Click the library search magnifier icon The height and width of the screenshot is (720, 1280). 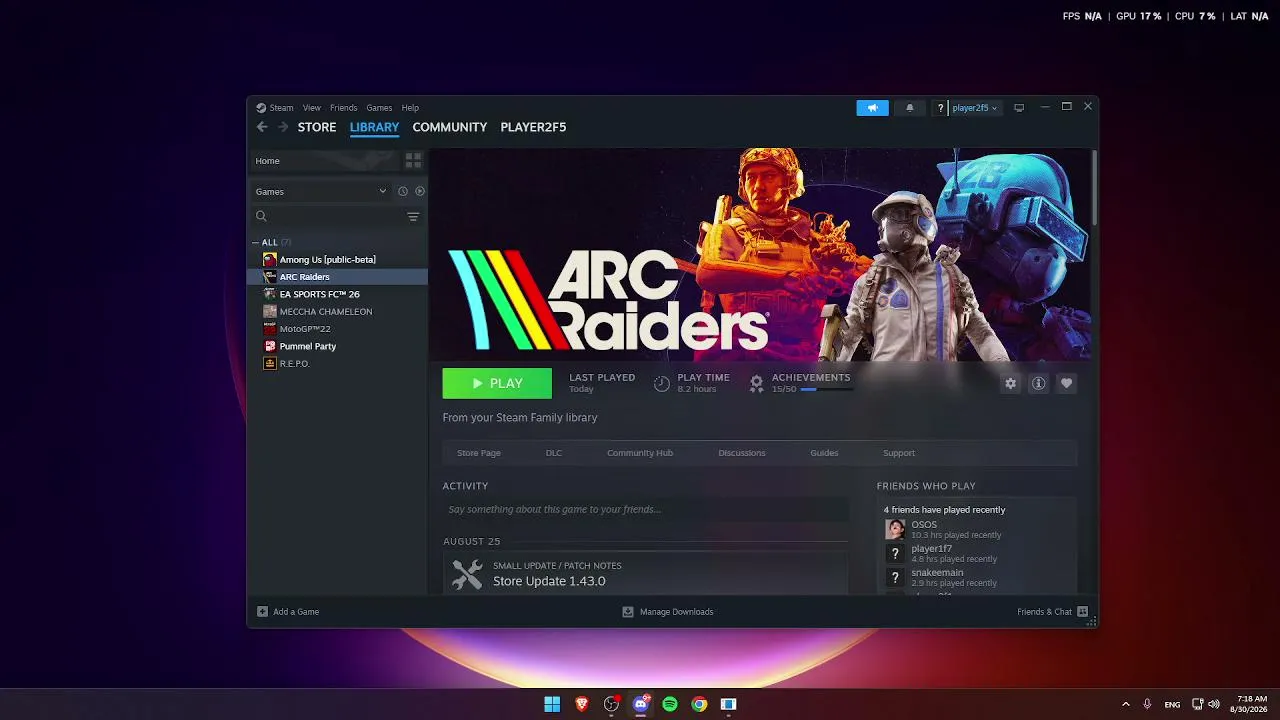pos(261,217)
